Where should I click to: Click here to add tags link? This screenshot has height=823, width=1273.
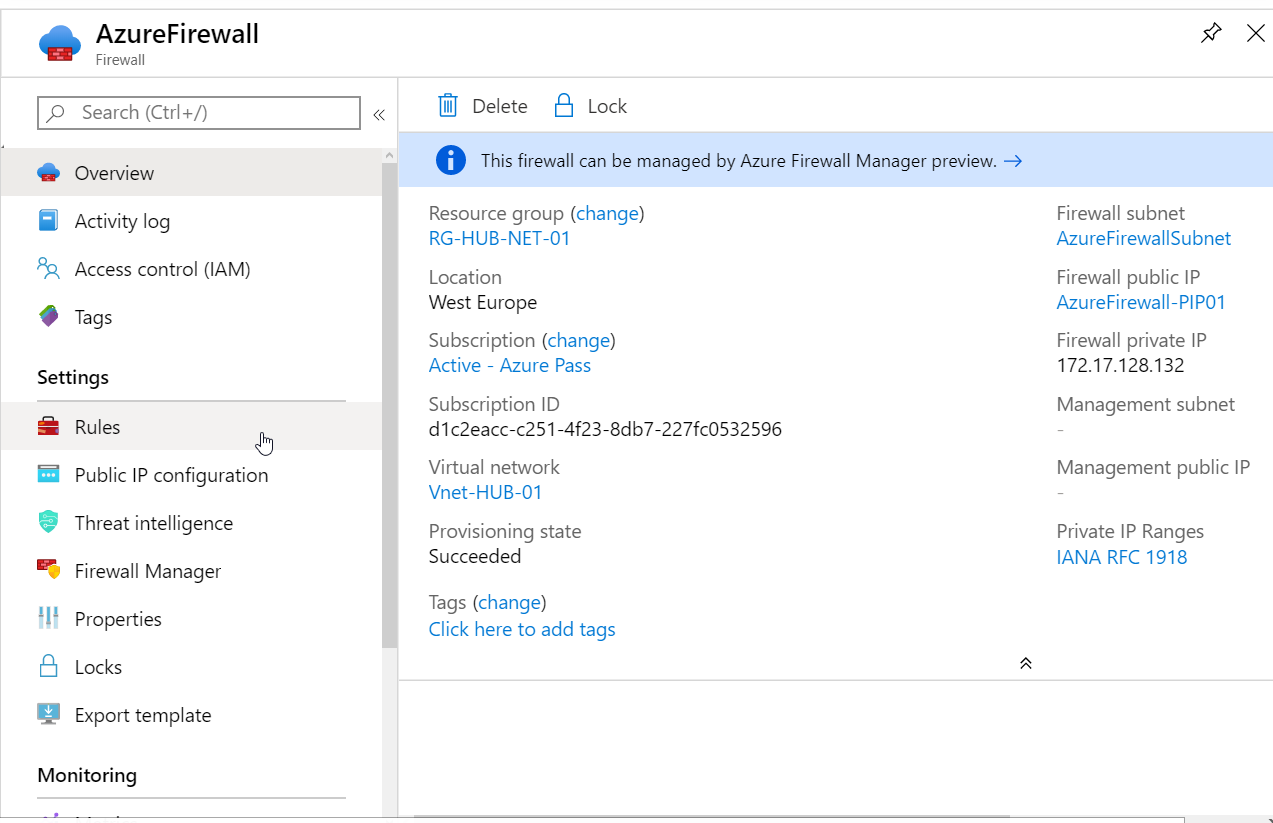pyautogui.click(x=522, y=629)
